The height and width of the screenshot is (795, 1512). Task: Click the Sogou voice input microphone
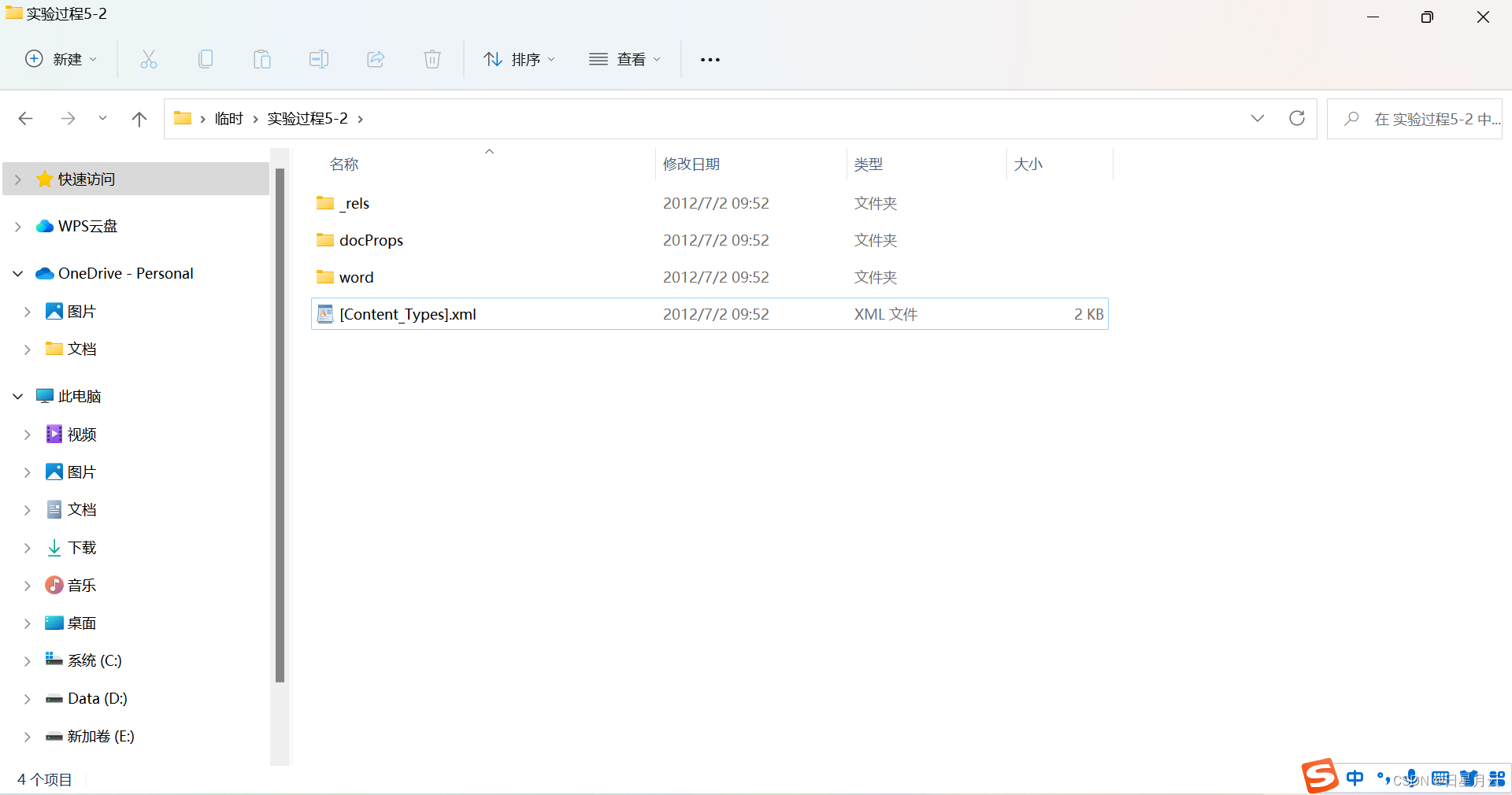coord(1412,778)
